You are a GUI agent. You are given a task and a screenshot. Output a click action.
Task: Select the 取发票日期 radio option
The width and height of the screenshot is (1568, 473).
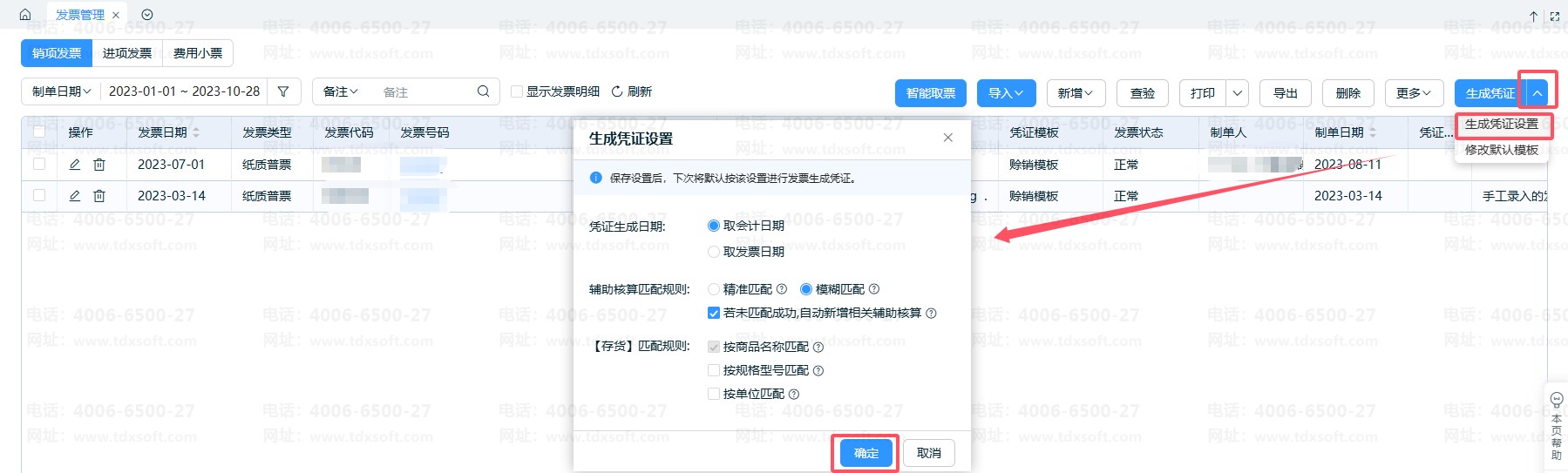[714, 252]
